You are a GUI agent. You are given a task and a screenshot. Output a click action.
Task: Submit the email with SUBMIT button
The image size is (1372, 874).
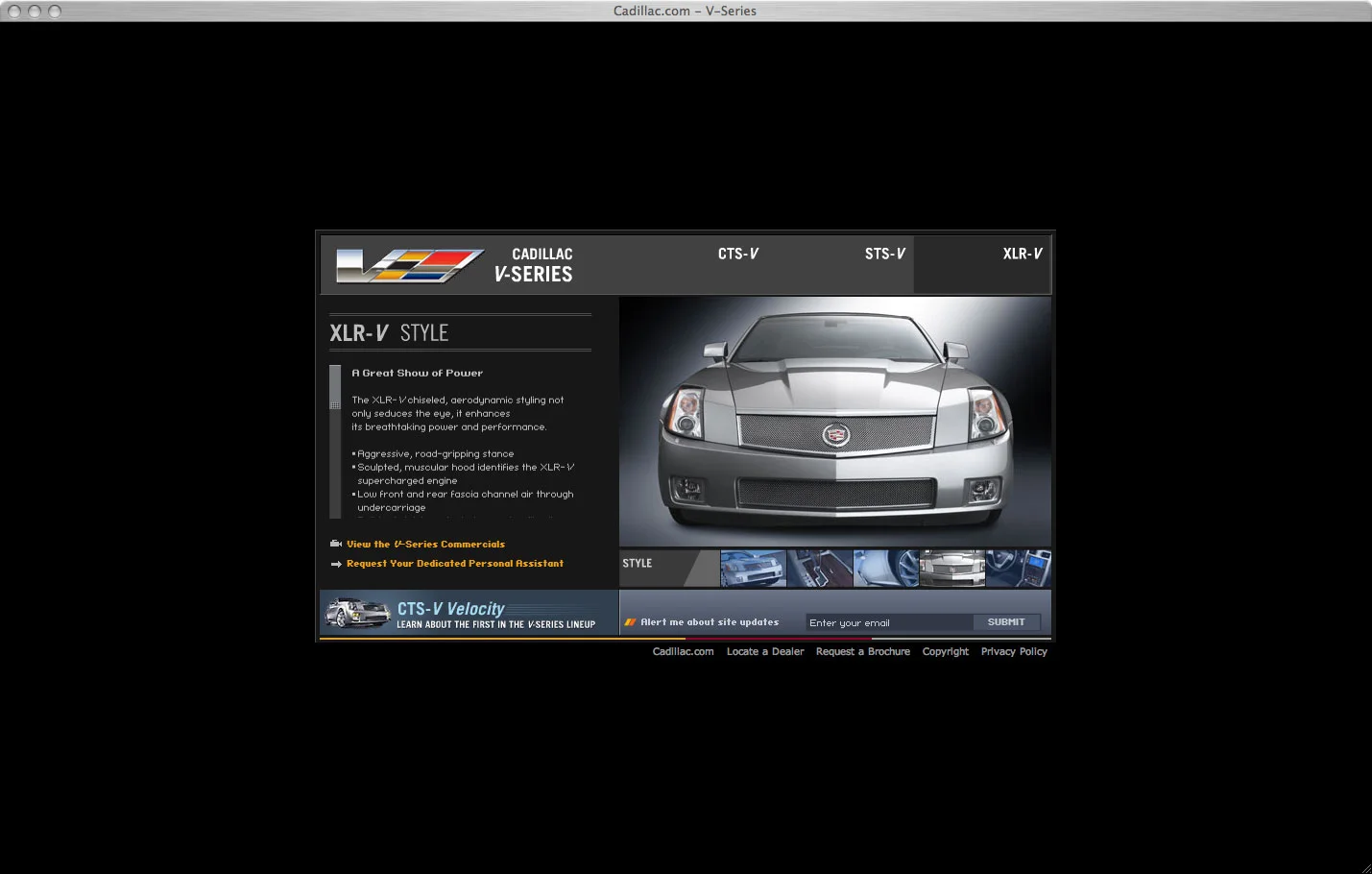(1006, 622)
